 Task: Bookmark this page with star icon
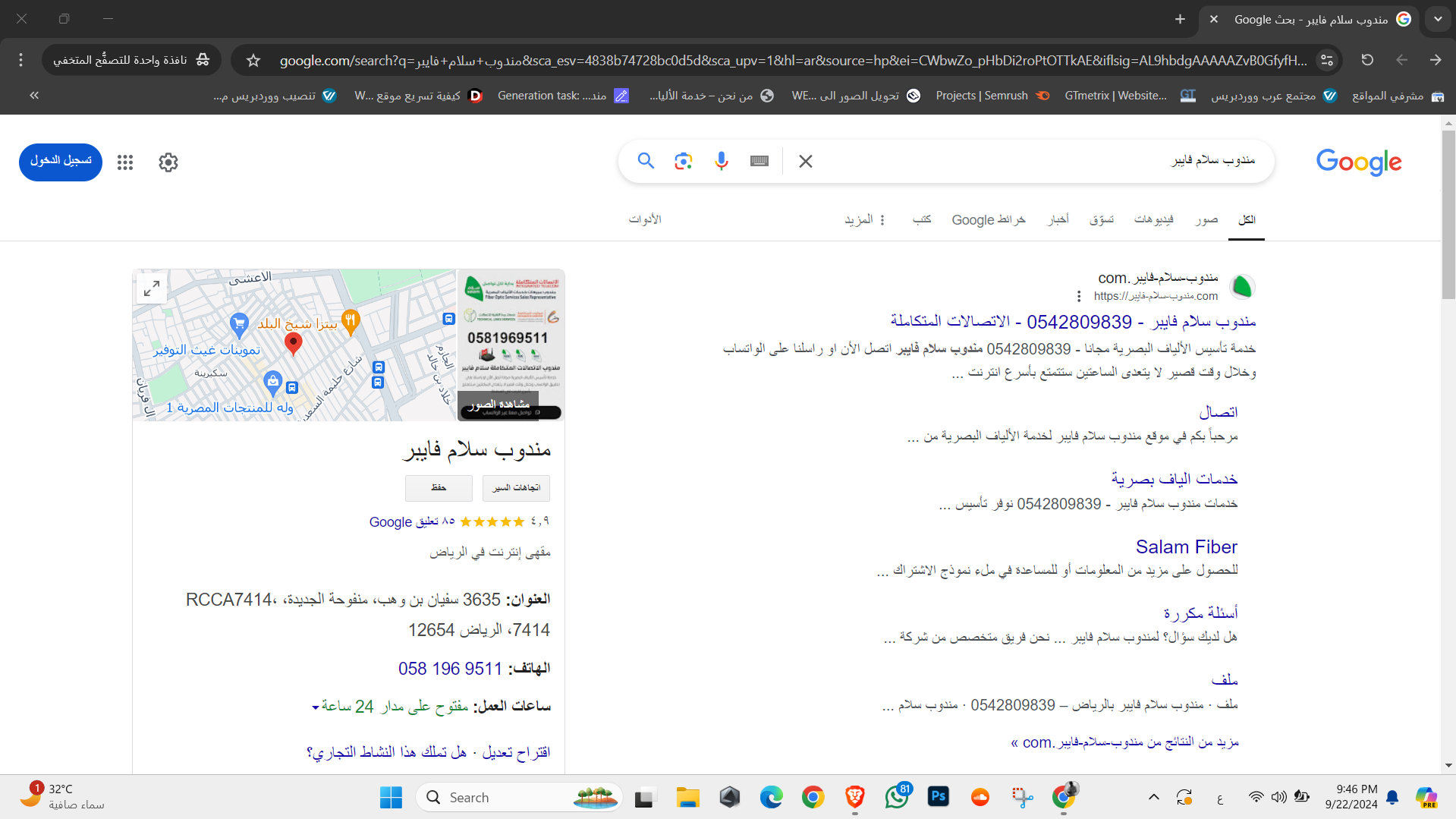253,60
